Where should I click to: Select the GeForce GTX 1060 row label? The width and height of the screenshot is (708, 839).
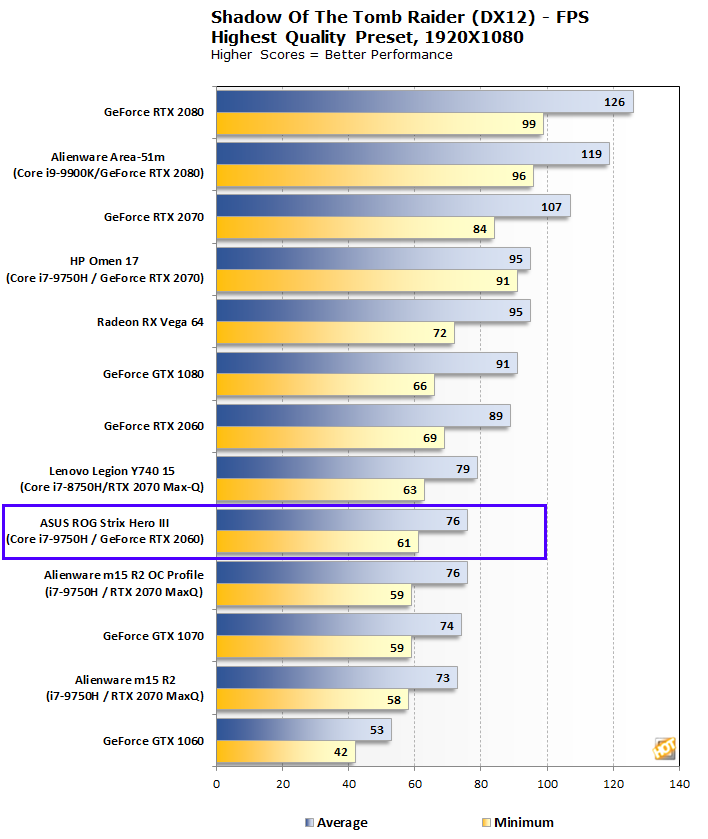coord(153,741)
